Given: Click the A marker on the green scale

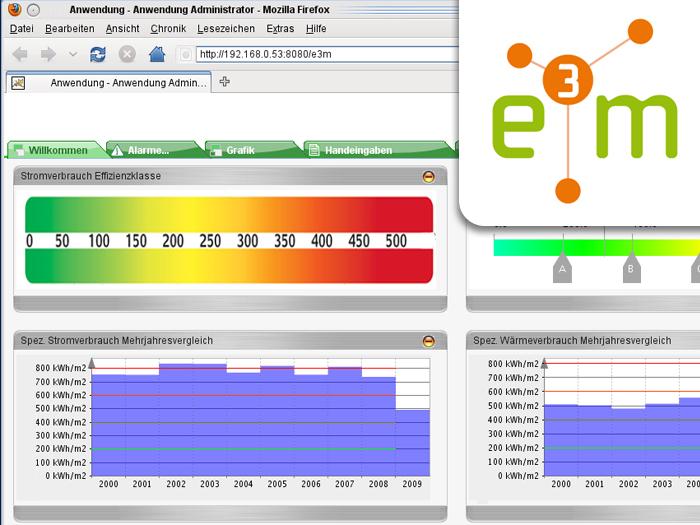Looking at the screenshot, I should coord(562,268).
